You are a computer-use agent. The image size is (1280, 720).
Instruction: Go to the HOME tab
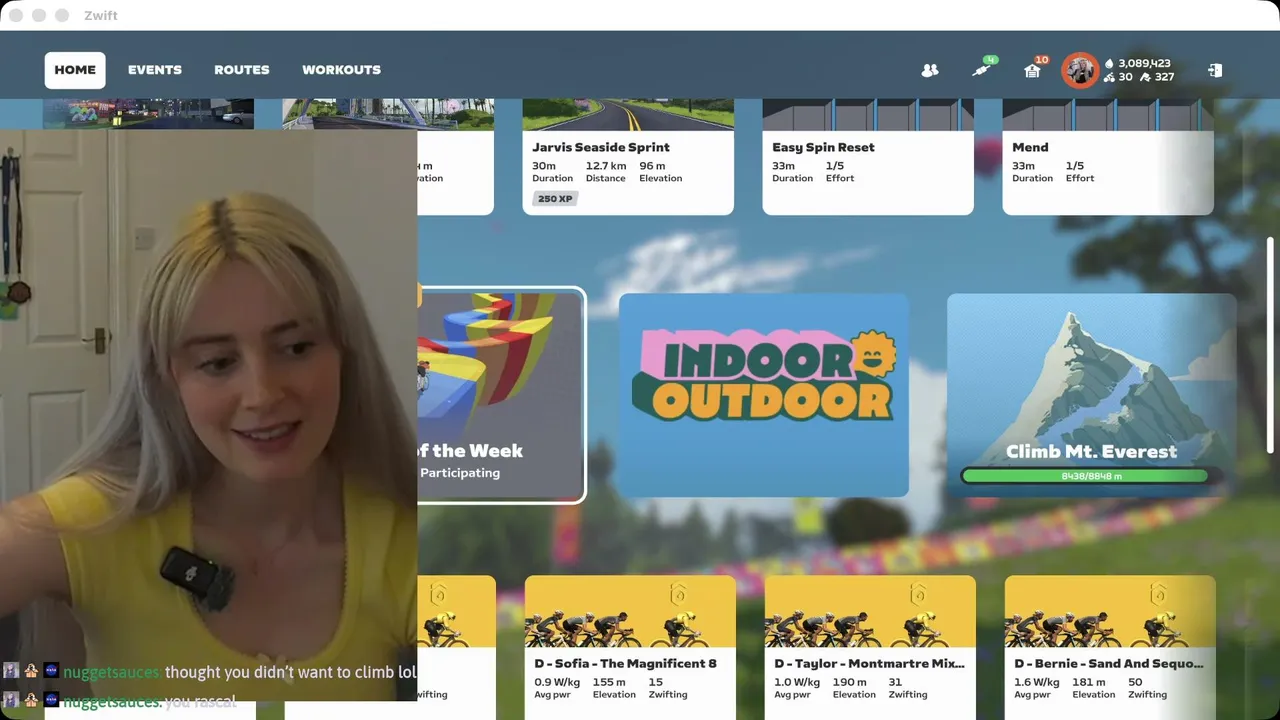click(x=75, y=70)
